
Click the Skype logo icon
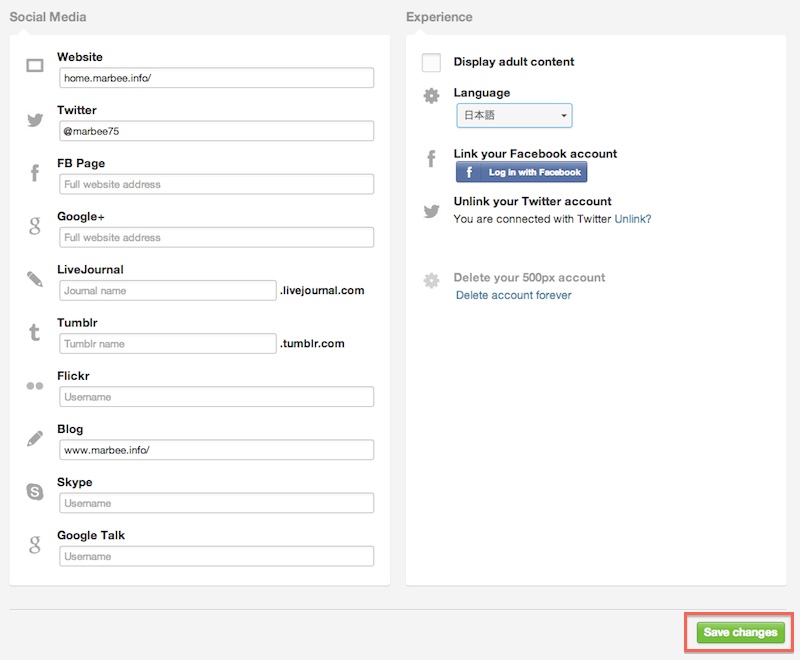click(x=35, y=491)
